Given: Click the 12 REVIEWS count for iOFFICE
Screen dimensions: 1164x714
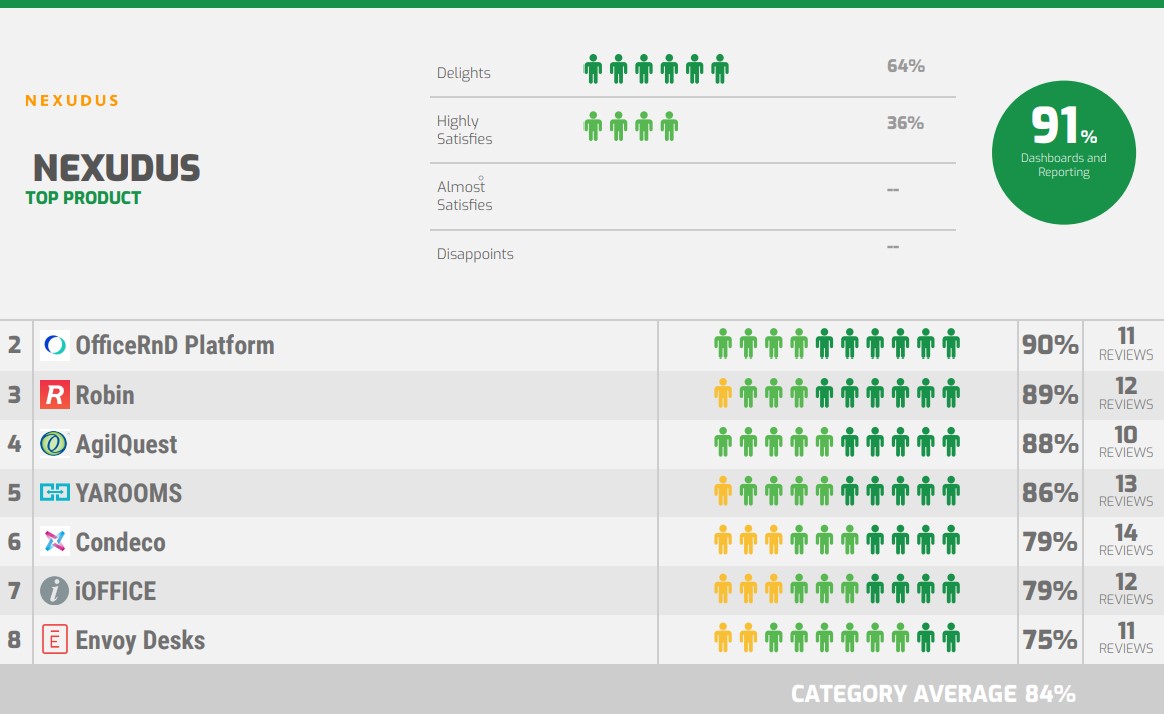Looking at the screenshot, I should pos(1126,589).
